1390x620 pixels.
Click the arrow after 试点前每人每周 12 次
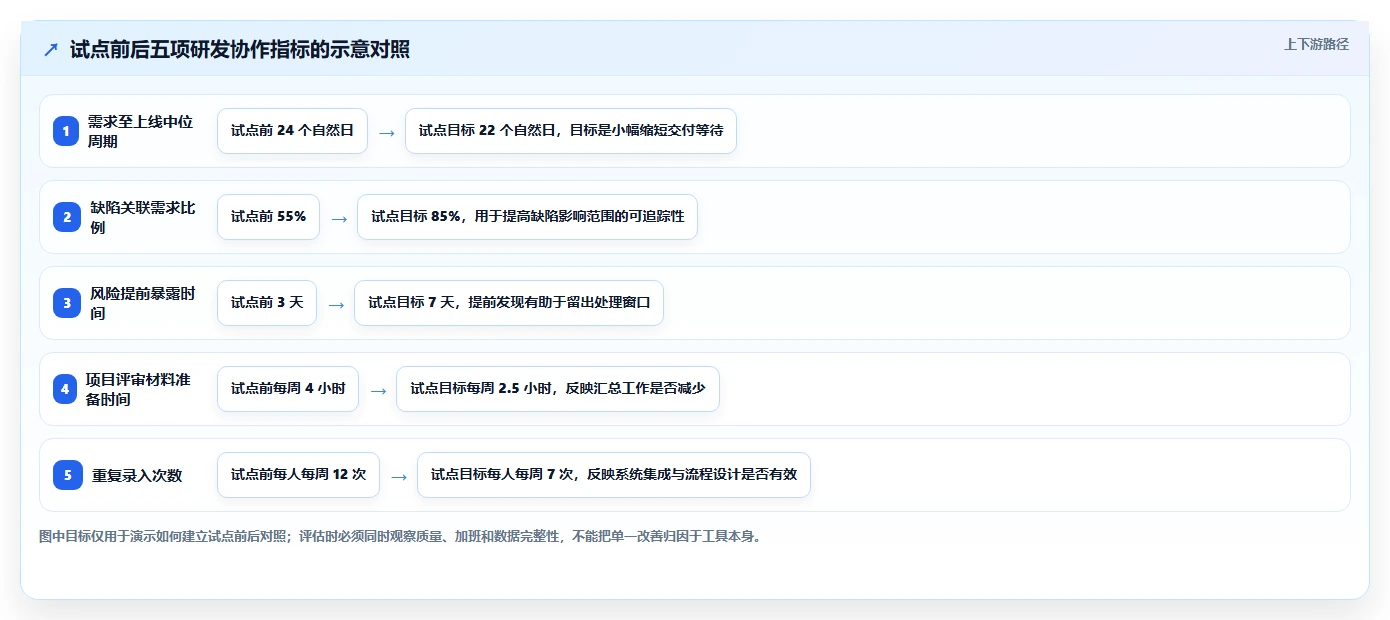[399, 476]
